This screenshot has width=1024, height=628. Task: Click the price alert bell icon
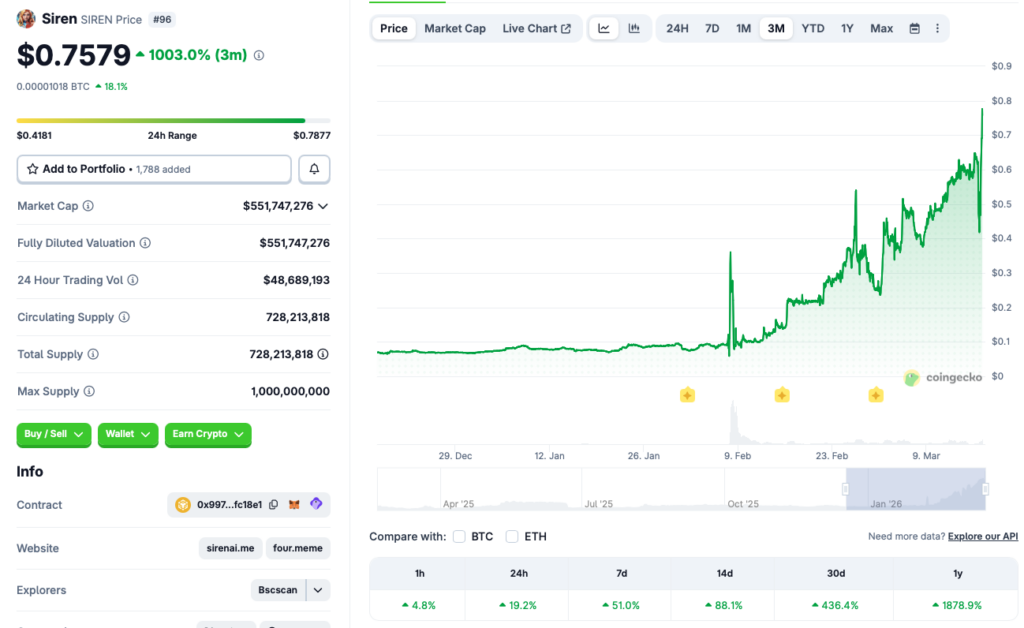(x=314, y=170)
